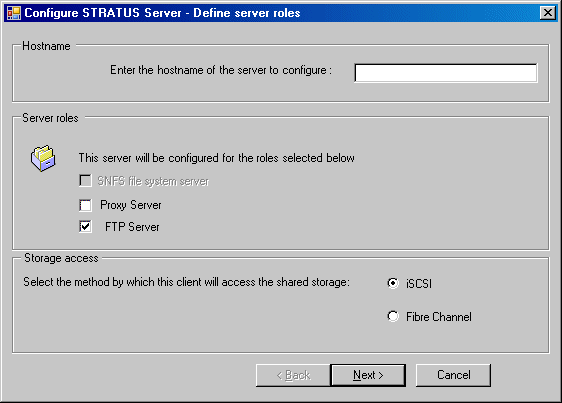Viewport: 562px width, 403px height.
Task: Click the Storage access group heading
Action: 61,258
